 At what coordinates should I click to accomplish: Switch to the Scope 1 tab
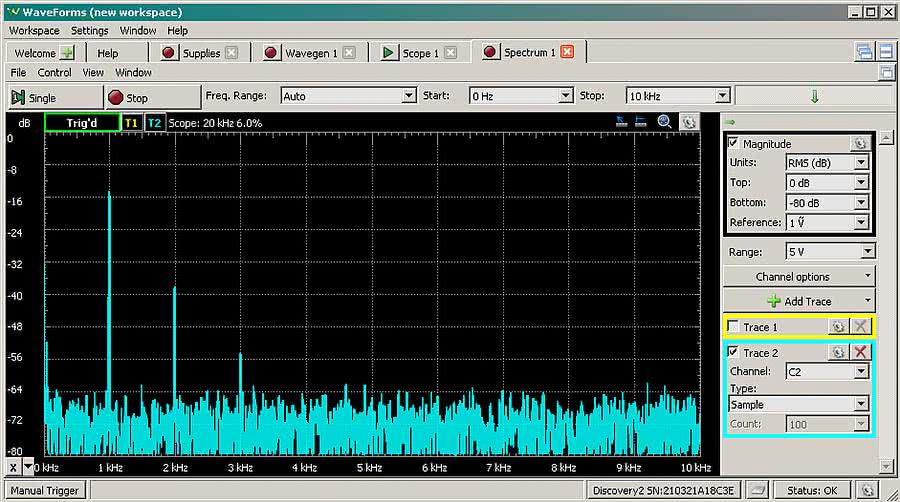click(417, 53)
